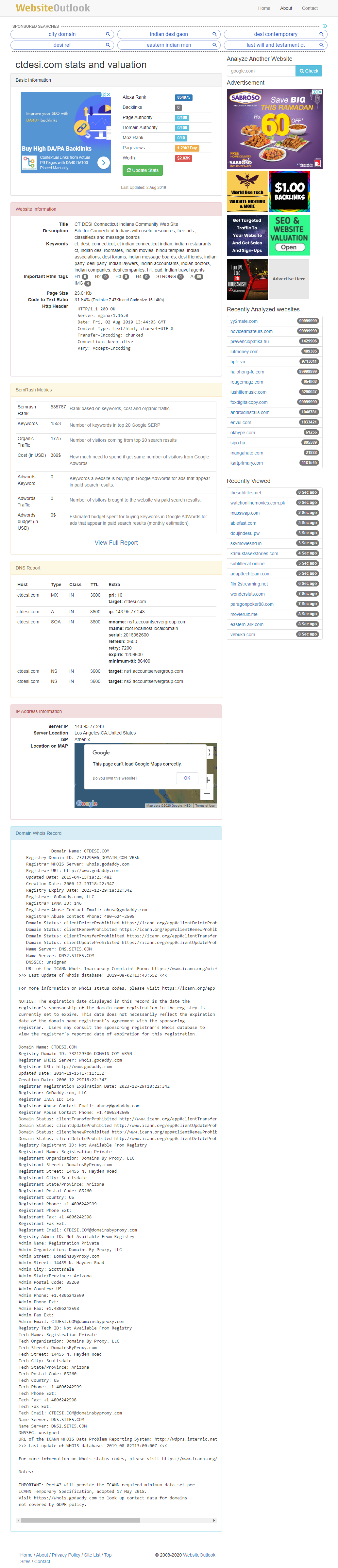
Task: Click search icon beside 'last will and testament ct'
Action: coord(321,45)
